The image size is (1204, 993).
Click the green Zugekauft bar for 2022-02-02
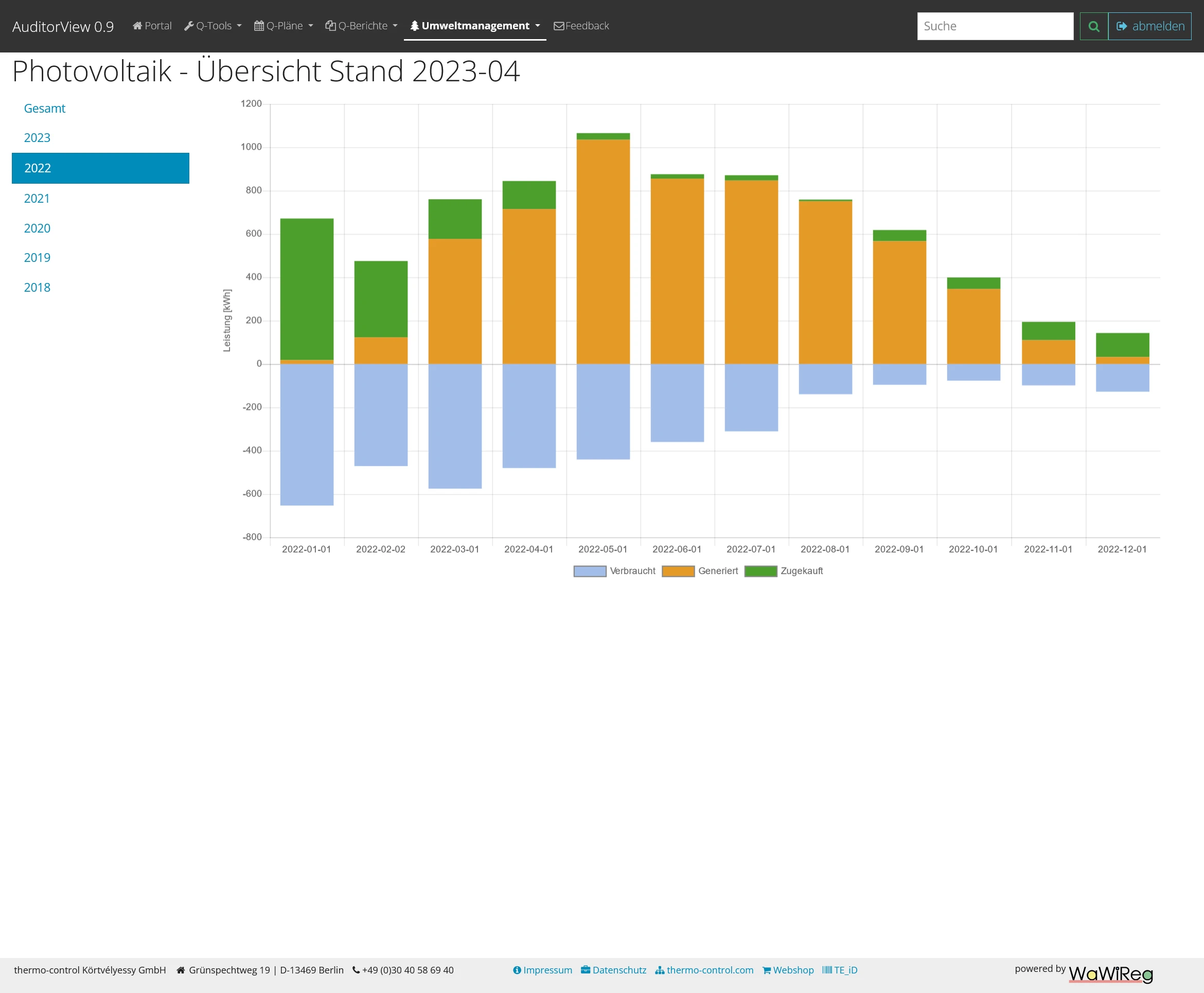[x=381, y=299]
